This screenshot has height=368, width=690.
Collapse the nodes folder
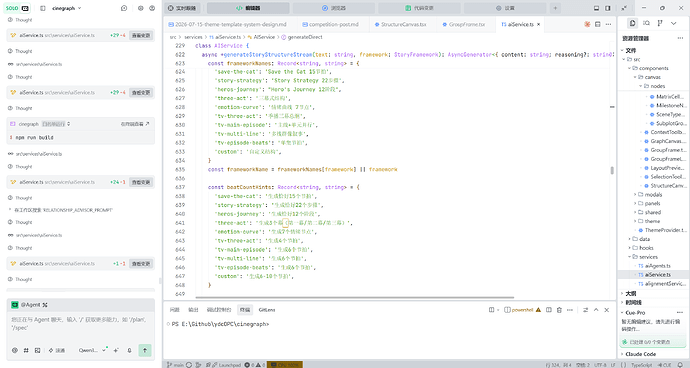click(653, 86)
